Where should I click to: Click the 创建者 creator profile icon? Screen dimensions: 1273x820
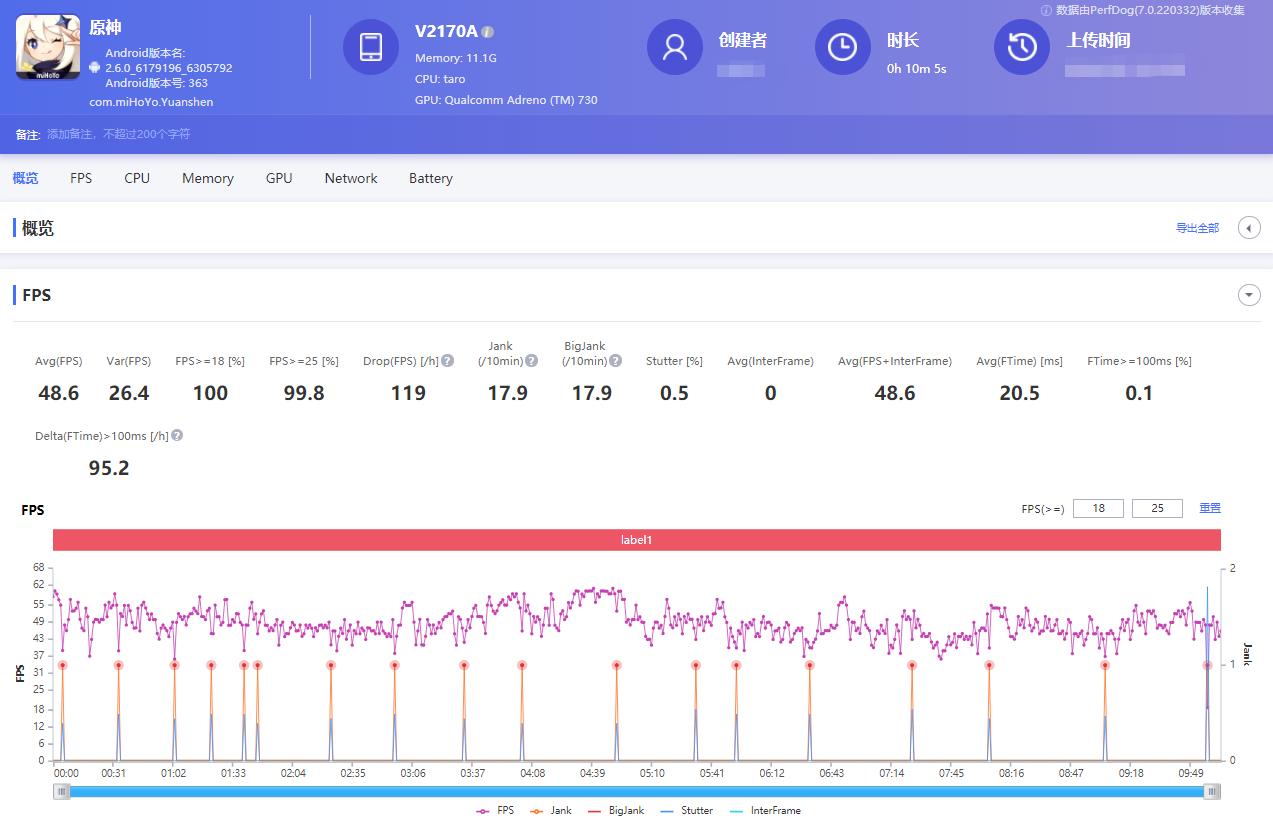point(674,46)
